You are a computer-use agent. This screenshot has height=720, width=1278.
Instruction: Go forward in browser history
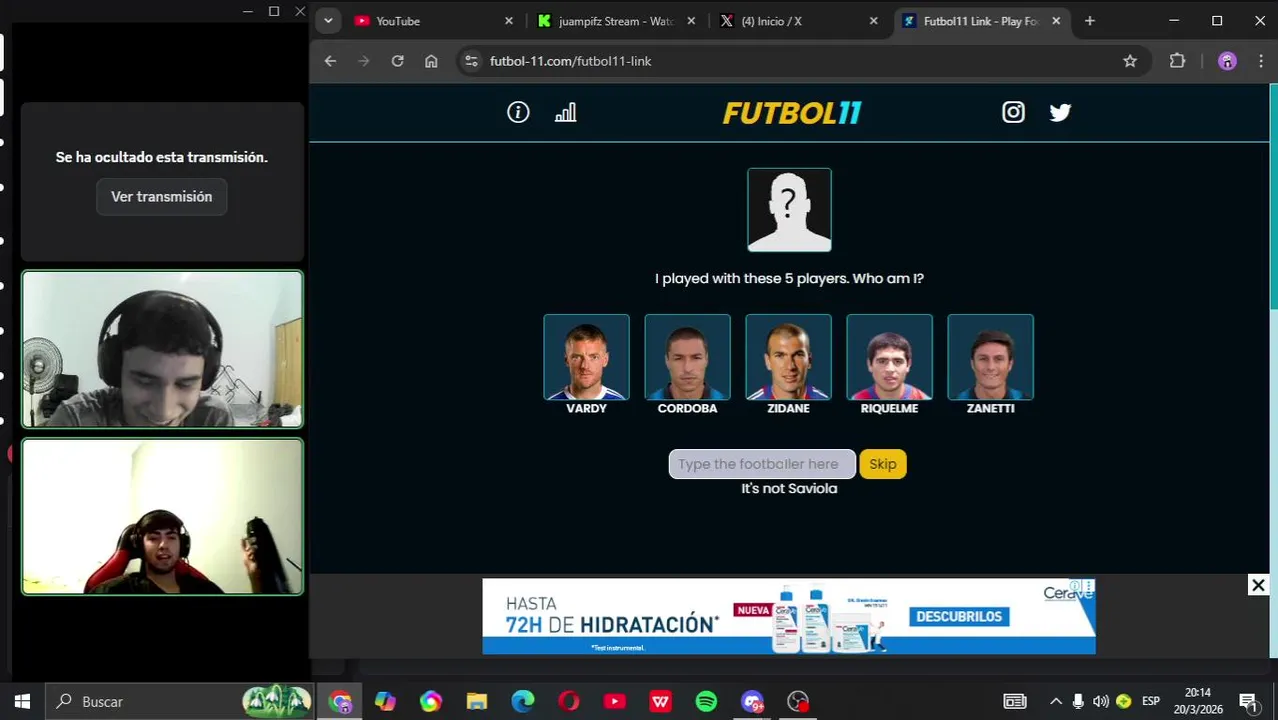[x=364, y=61]
